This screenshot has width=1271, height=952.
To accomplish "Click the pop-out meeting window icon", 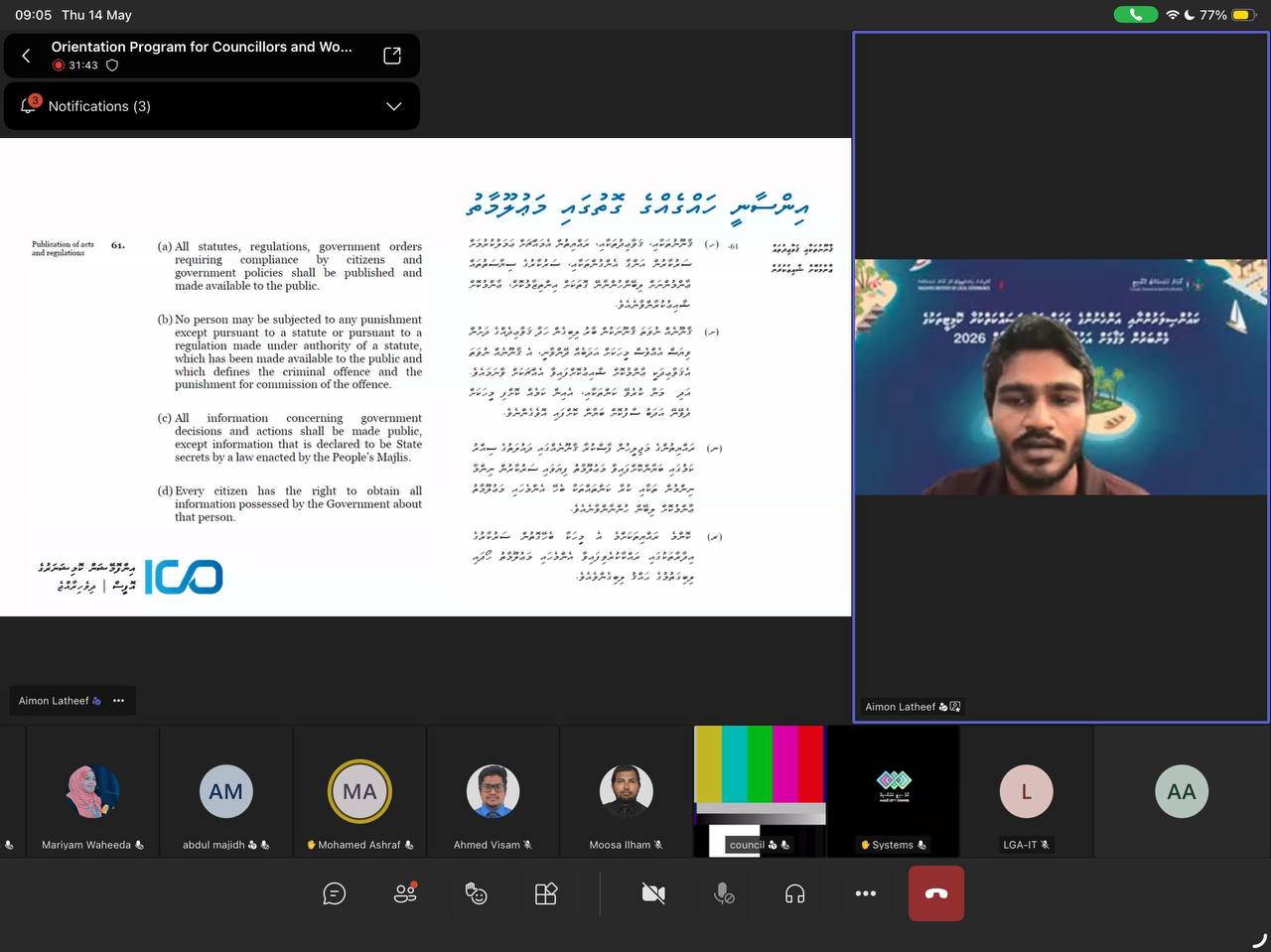I will 392,56.
